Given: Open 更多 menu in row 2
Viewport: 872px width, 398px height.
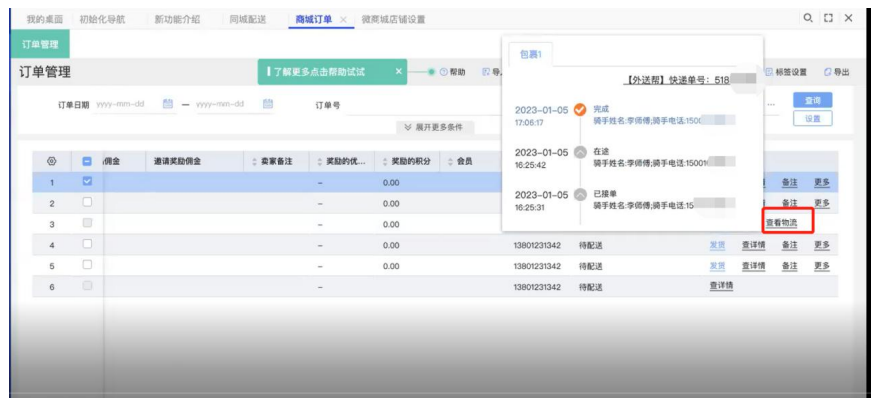Looking at the screenshot, I should (x=822, y=203).
